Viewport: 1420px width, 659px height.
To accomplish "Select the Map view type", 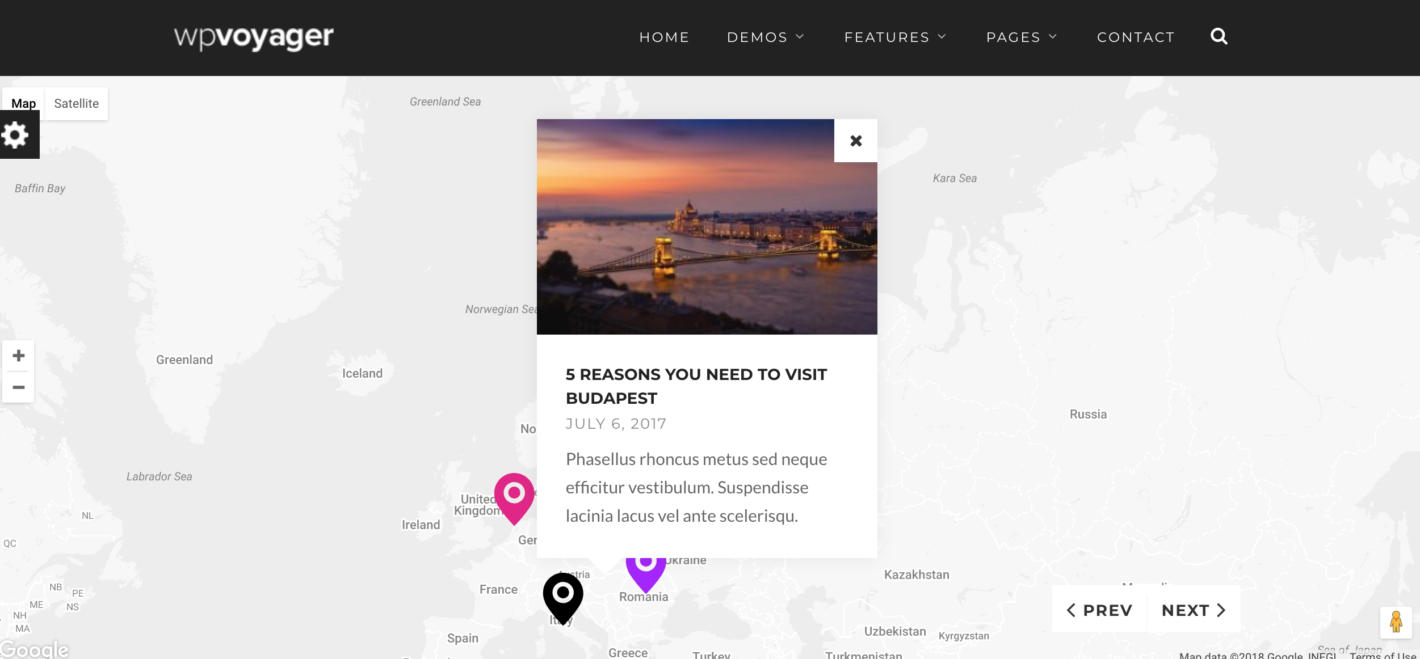I will pyautogui.click(x=24, y=104).
